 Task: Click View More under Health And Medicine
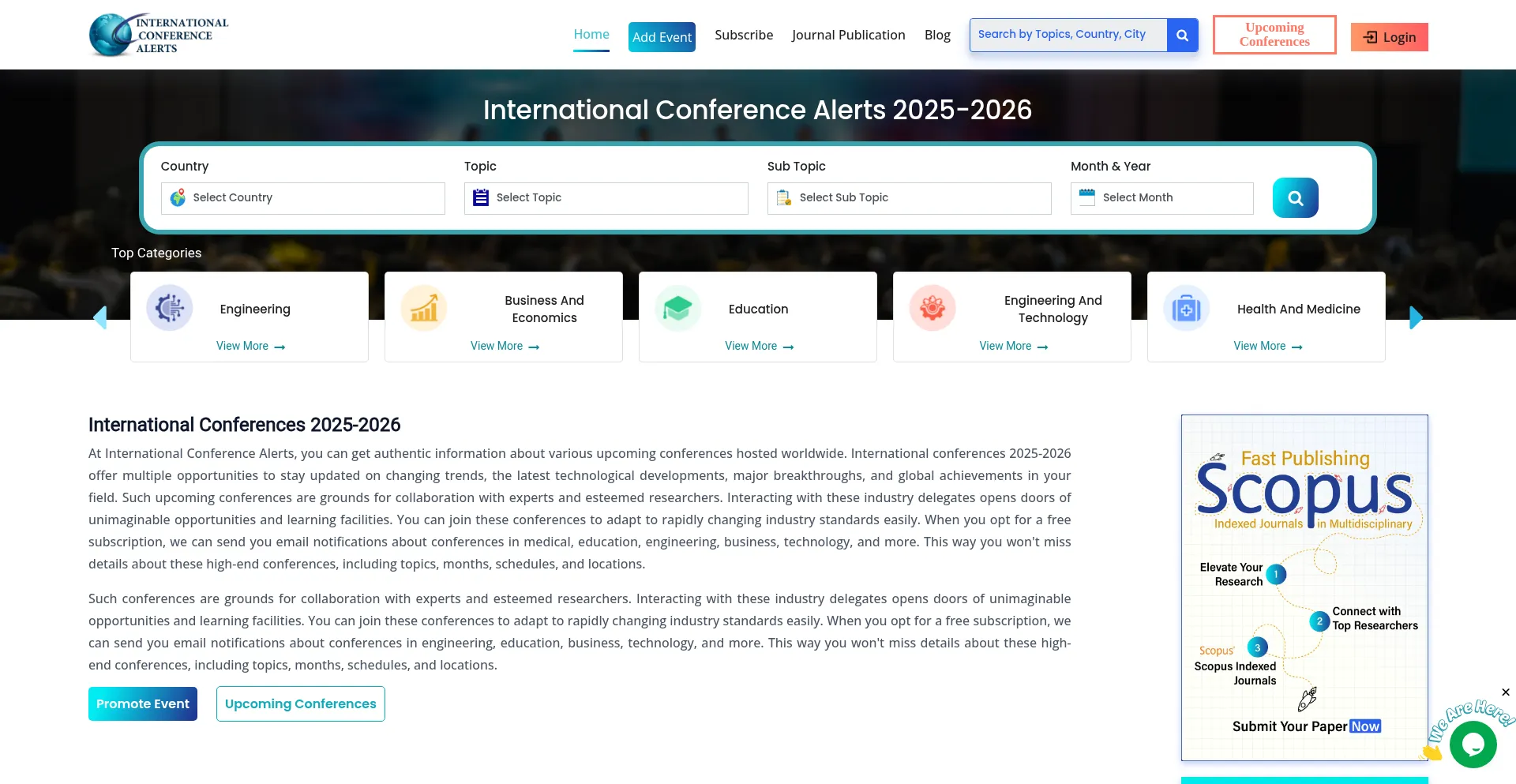coord(1268,346)
